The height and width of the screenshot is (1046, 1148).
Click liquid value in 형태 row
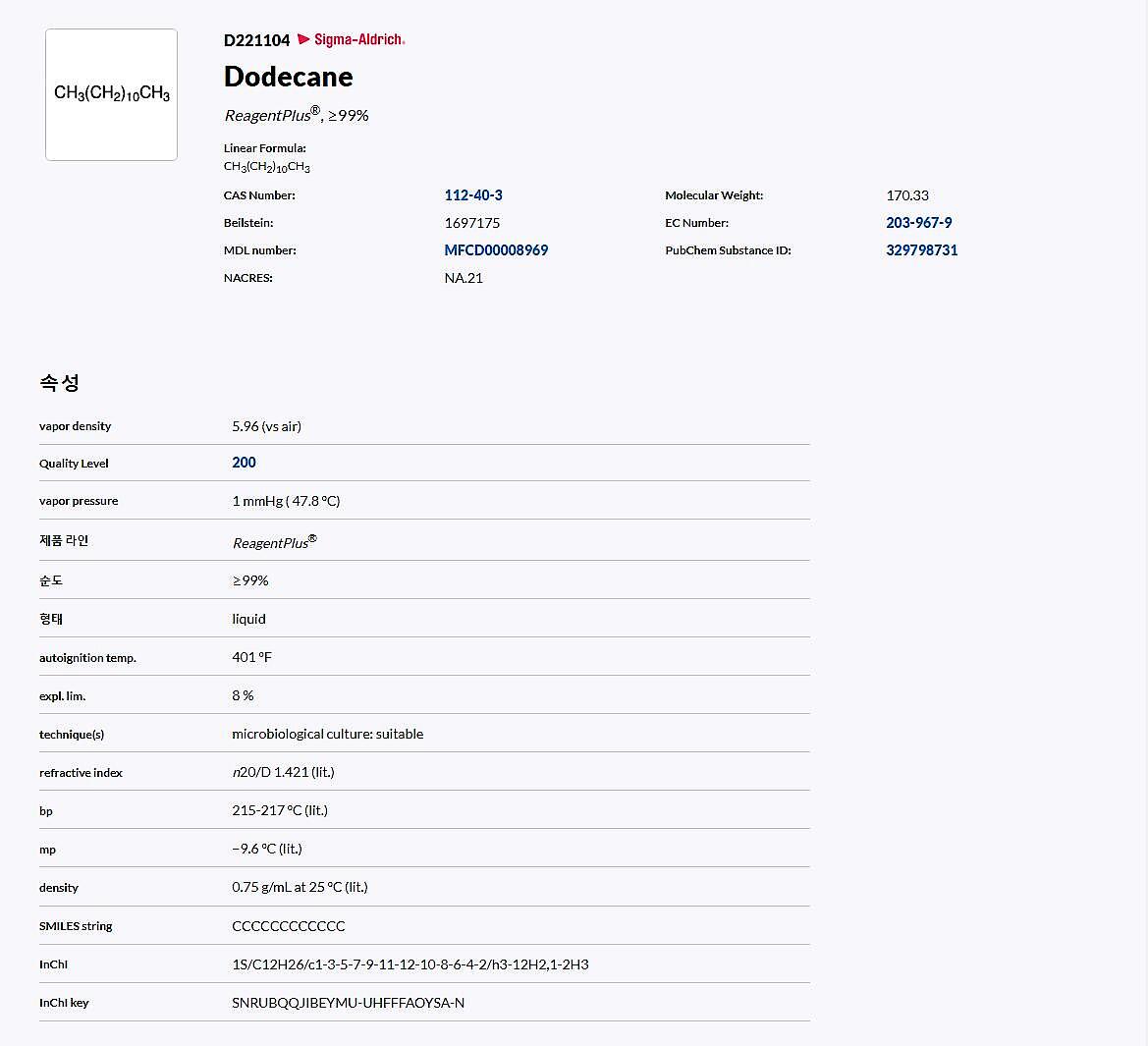248,619
